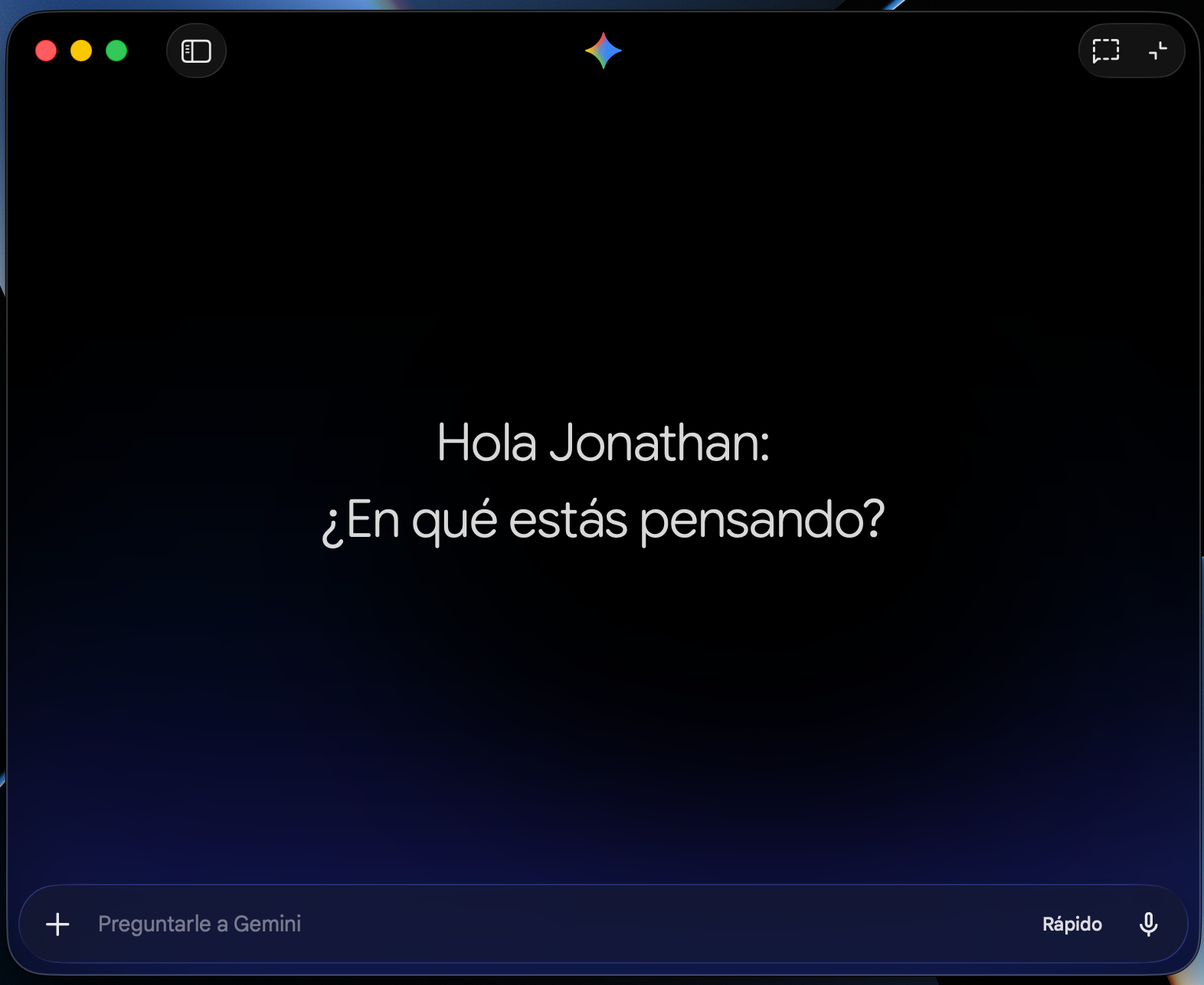Image resolution: width=1204 pixels, height=985 pixels.
Task: Select the name "Jonathan" in the greeting
Action: tap(659, 443)
